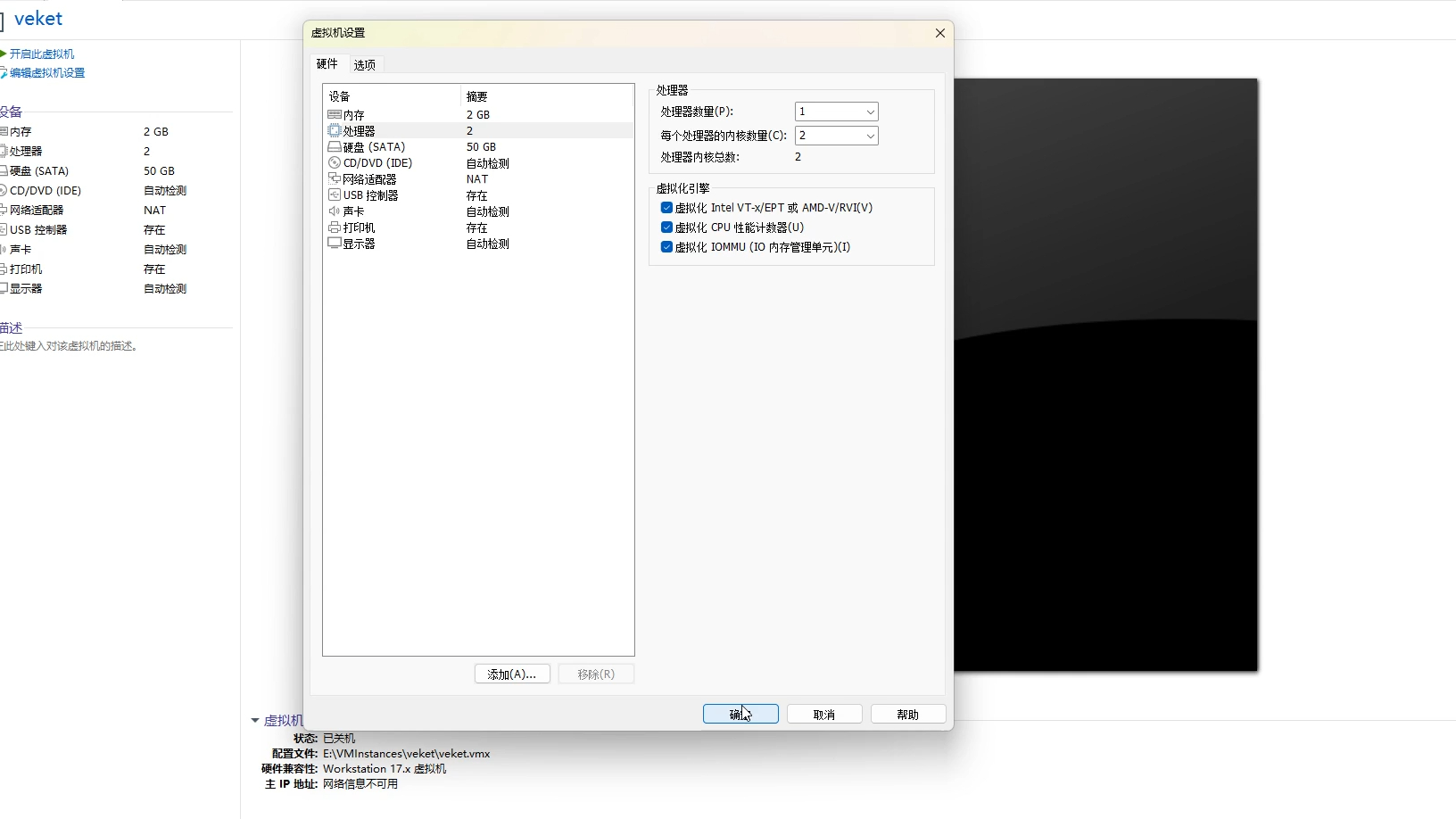Image resolution: width=1456 pixels, height=819 pixels.
Task: Switch to the 选项 tab
Action: tap(365, 65)
